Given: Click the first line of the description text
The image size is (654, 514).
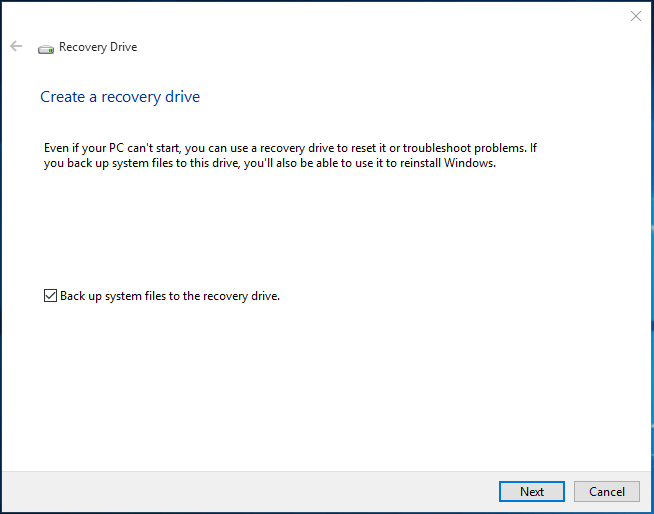Looking at the screenshot, I should pyautogui.click(x=290, y=148).
